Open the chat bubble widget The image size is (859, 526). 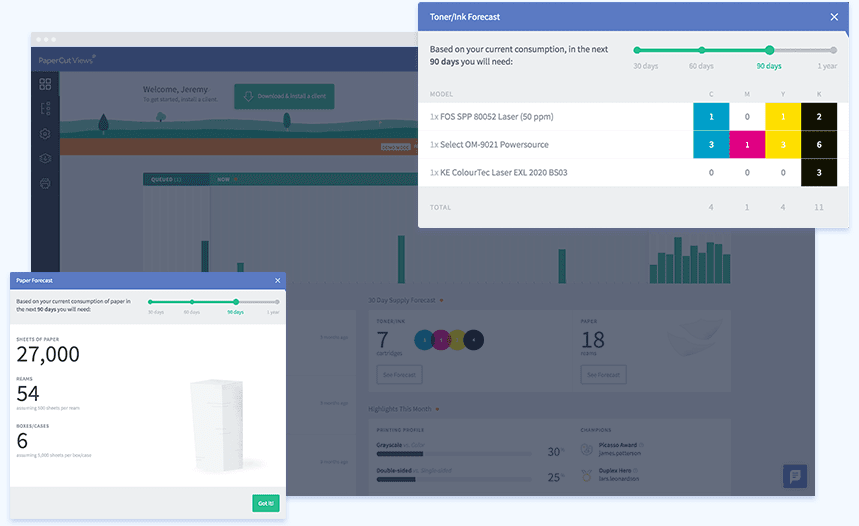click(x=795, y=476)
